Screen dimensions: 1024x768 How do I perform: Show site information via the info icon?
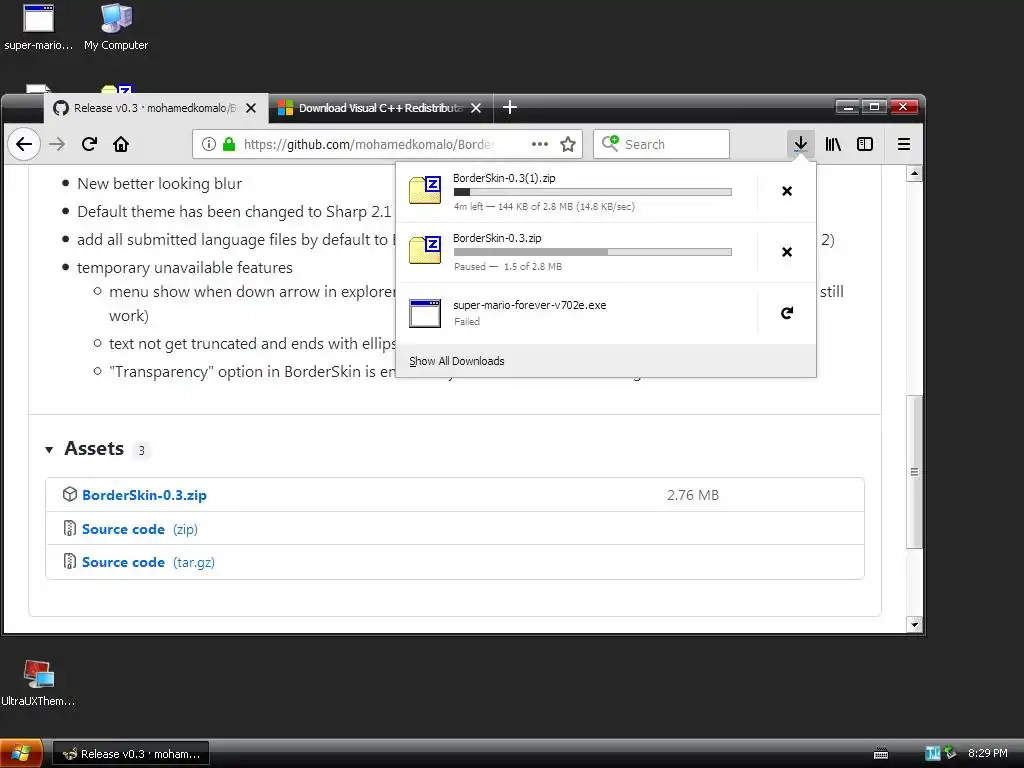click(208, 144)
